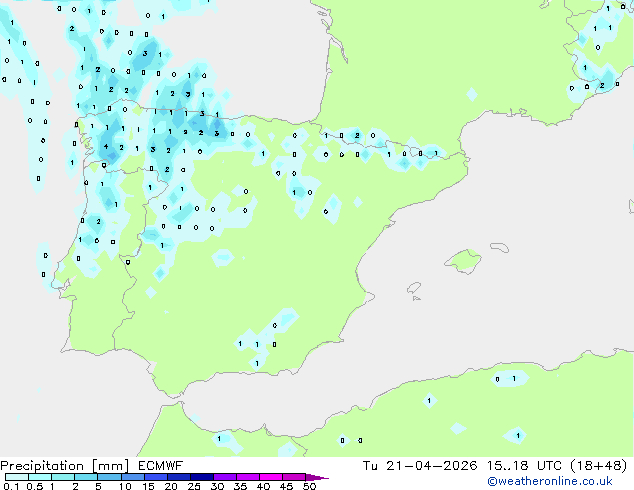Screen dimensions: 634x490
Task: Click the legend tick label '30'
Action: [217, 486]
